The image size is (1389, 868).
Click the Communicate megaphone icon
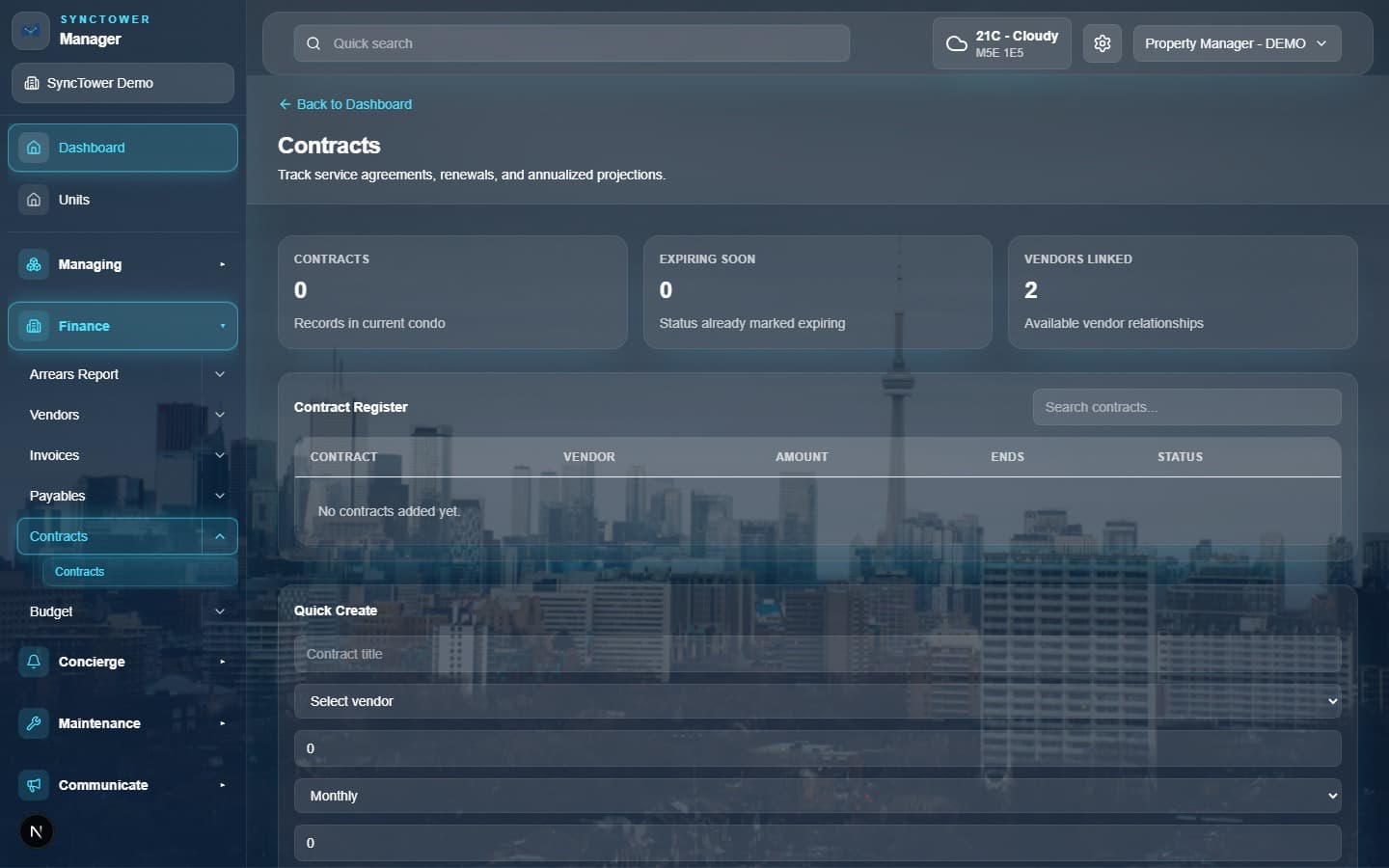(34, 785)
